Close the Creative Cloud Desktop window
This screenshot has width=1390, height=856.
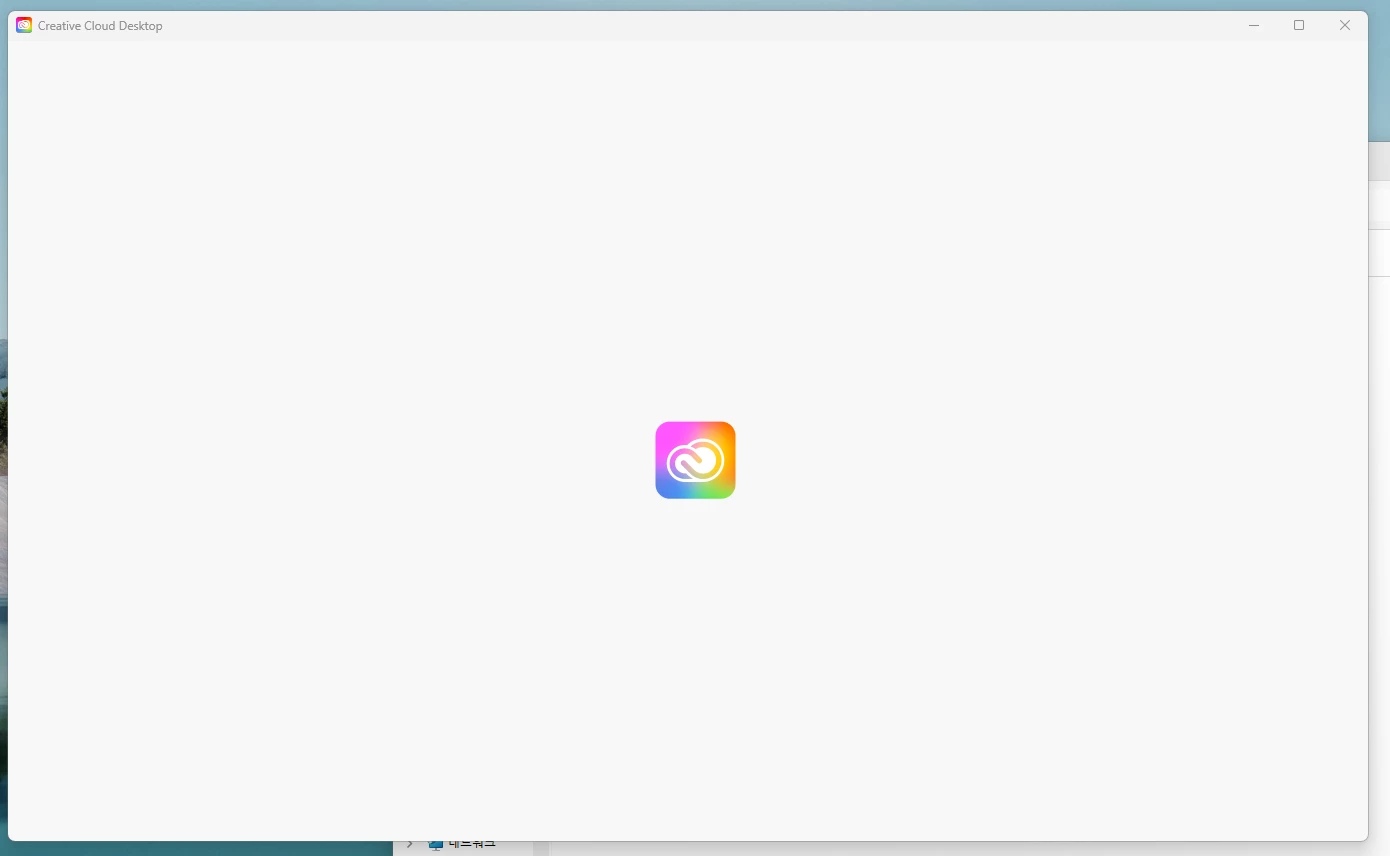pyautogui.click(x=1345, y=25)
